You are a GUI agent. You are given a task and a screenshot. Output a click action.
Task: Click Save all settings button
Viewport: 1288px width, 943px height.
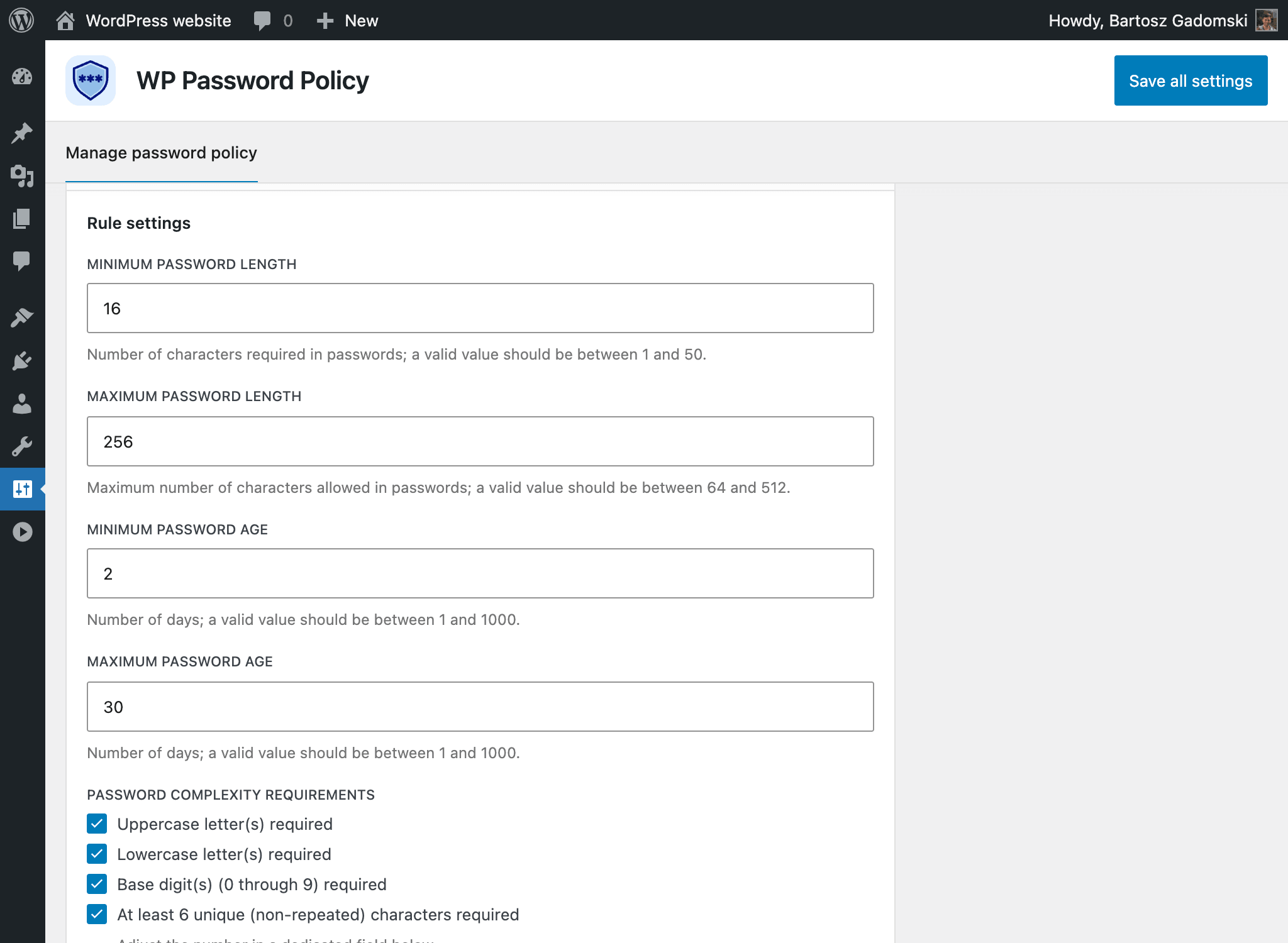pos(1190,80)
